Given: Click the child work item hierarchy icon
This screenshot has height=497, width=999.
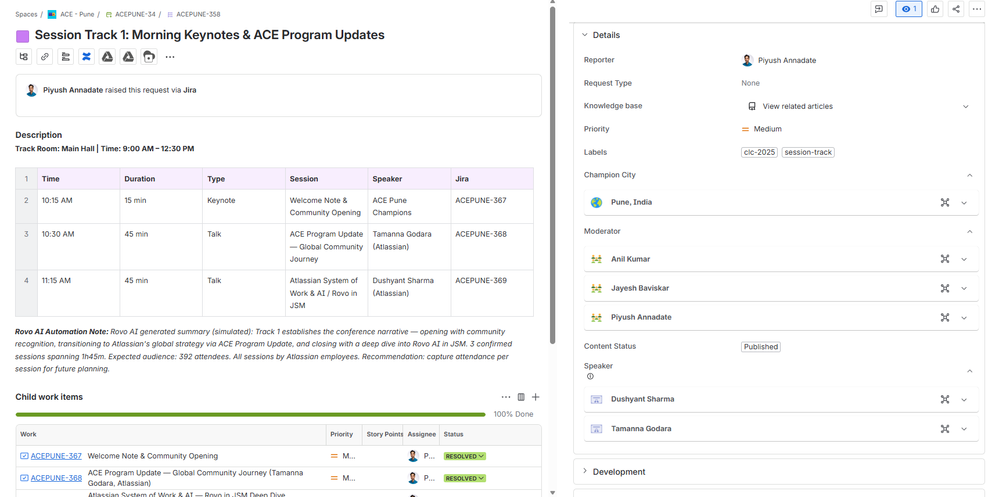Looking at the screenshot, I should coord(24,57).
